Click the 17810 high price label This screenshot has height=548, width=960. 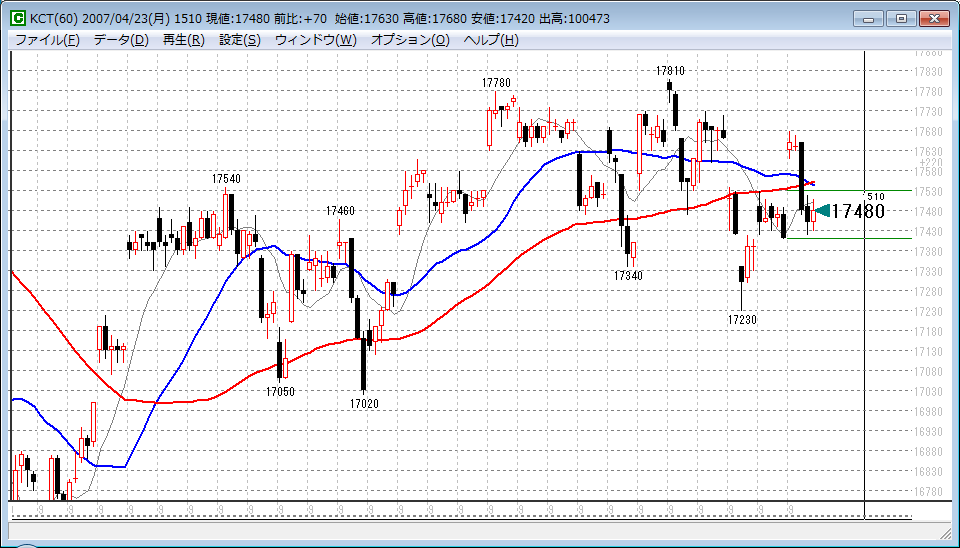click(670, 71)
